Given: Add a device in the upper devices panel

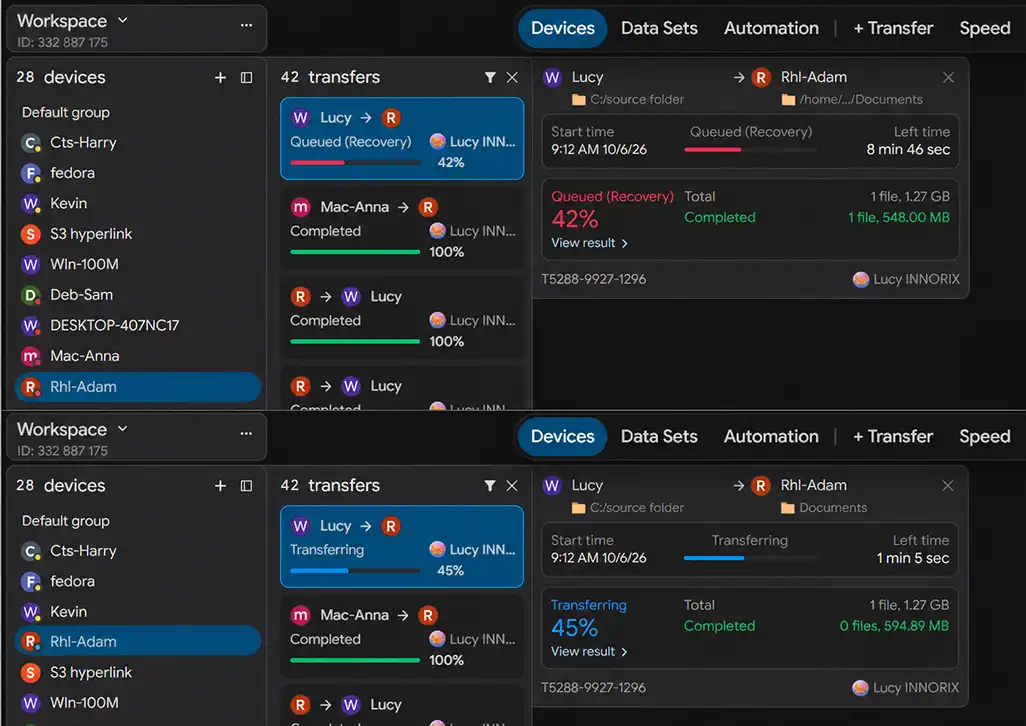Looking at the screenshot, I should 220,78.
